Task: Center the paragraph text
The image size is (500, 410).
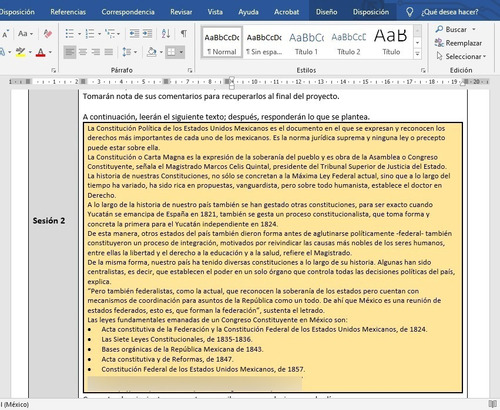Action: point(83,52)
